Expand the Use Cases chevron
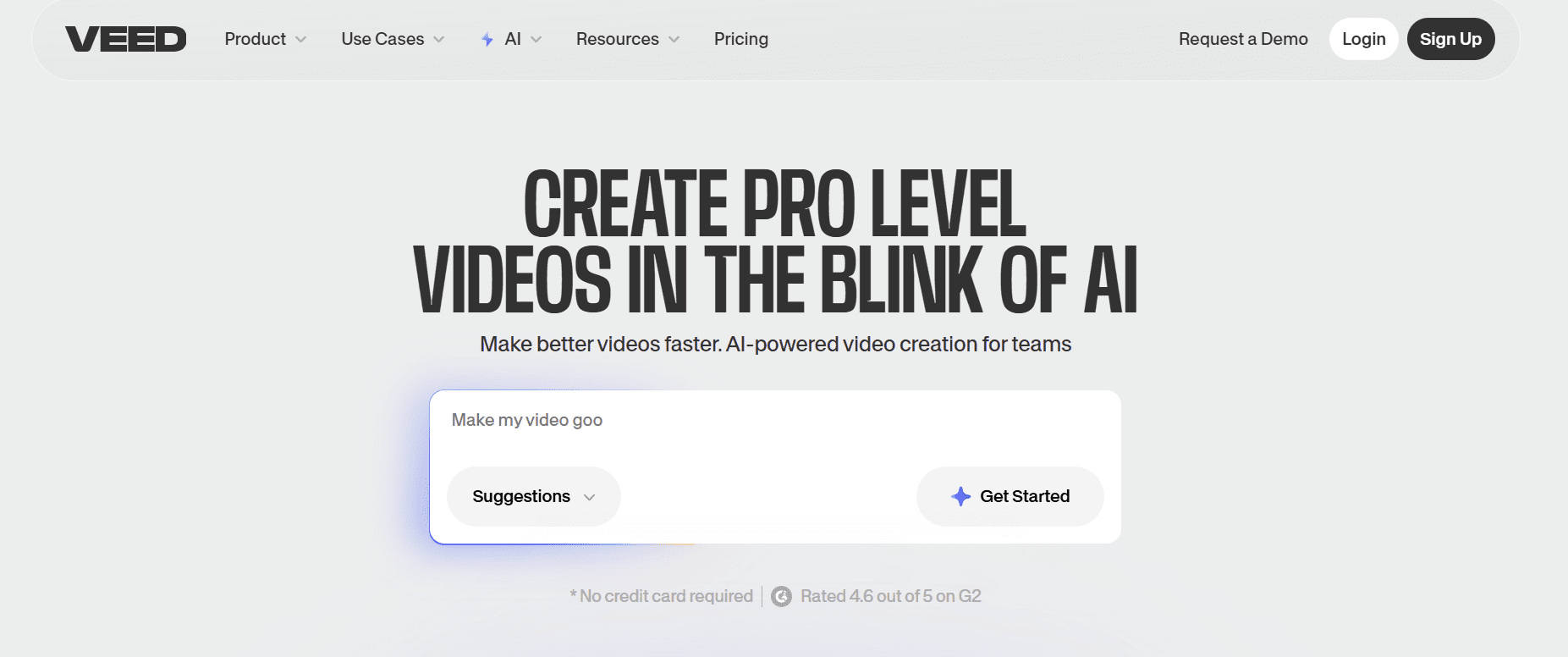1568x657 pixels. (x=439, y=40)
